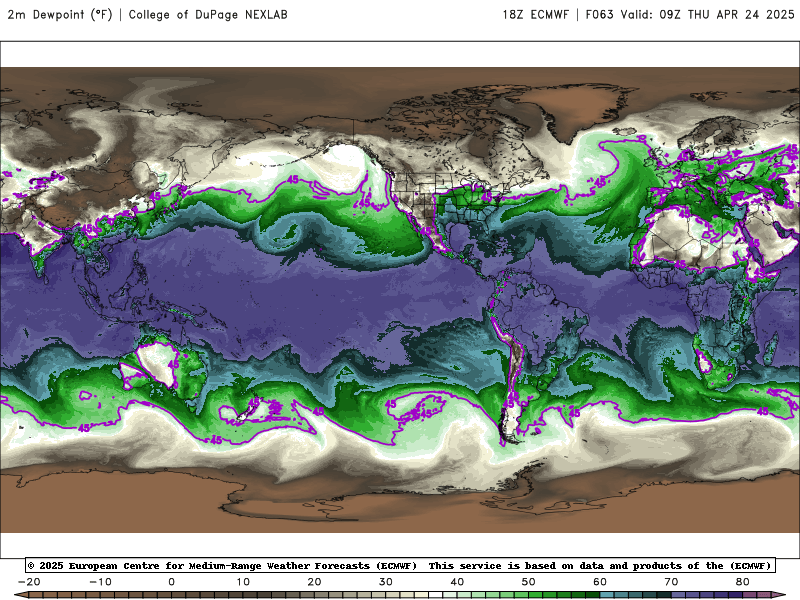
Task: Click the 60 label on the color scale
Action: 600,582
